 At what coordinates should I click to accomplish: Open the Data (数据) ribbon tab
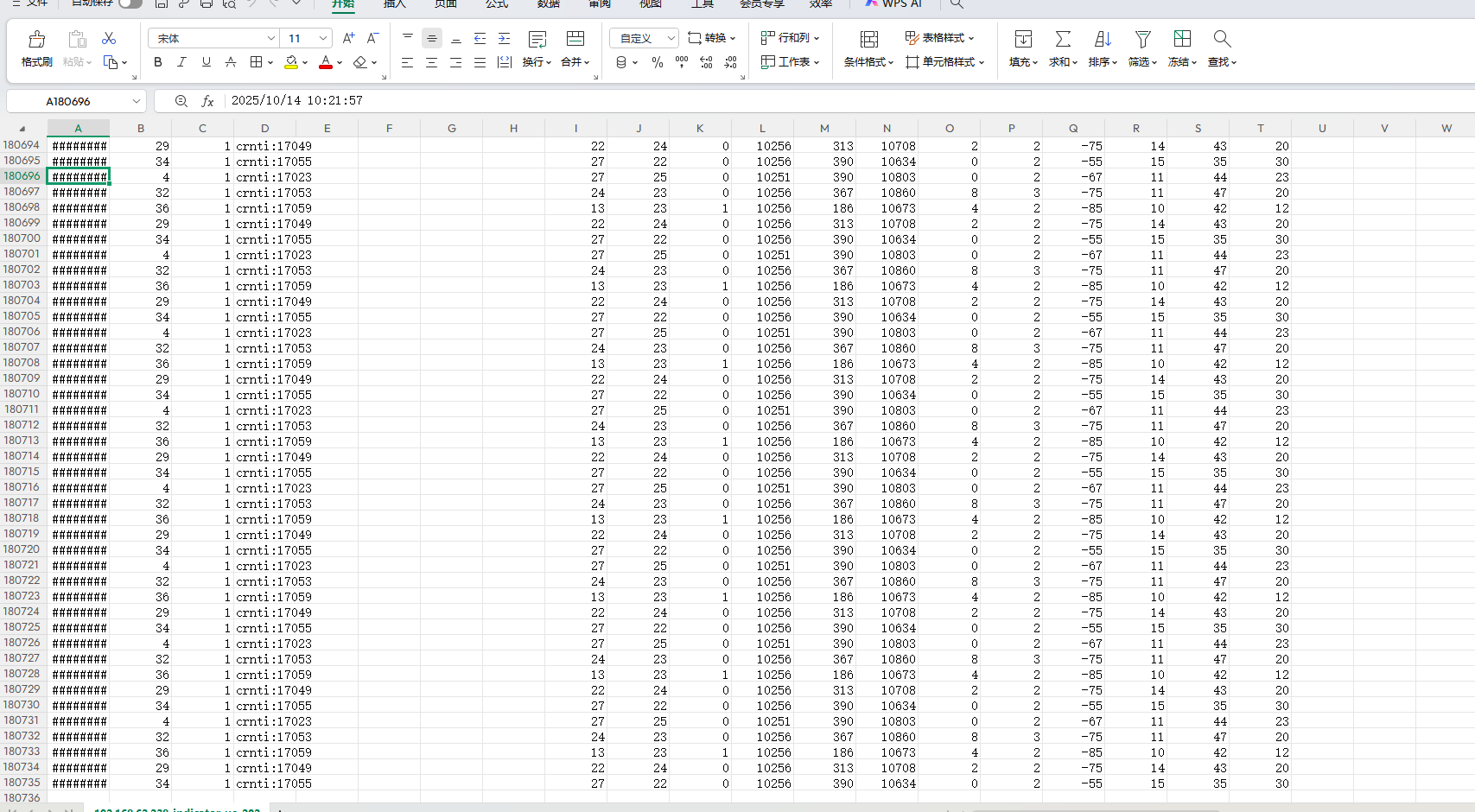point(548,4)
